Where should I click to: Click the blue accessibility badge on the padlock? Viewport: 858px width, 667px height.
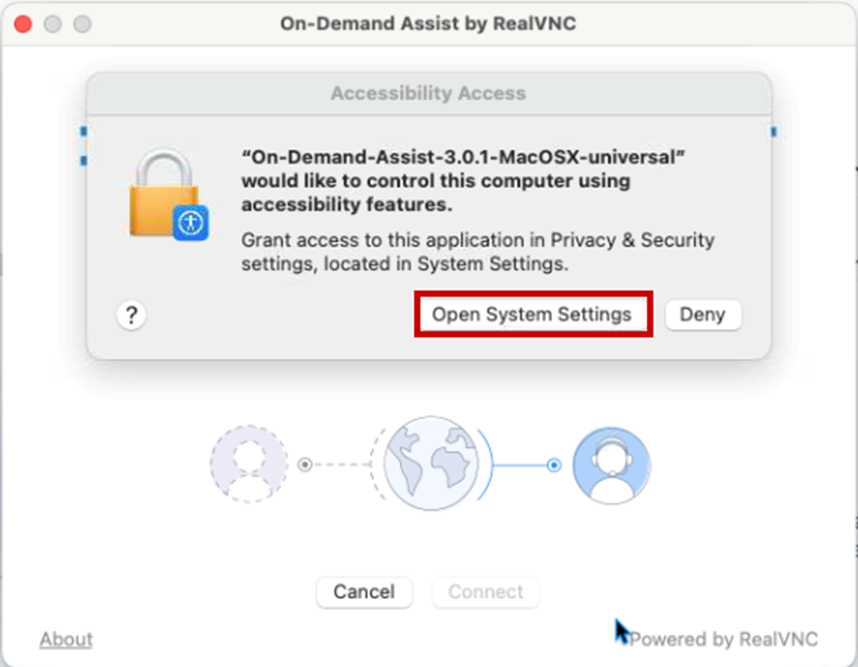point(190,222)
